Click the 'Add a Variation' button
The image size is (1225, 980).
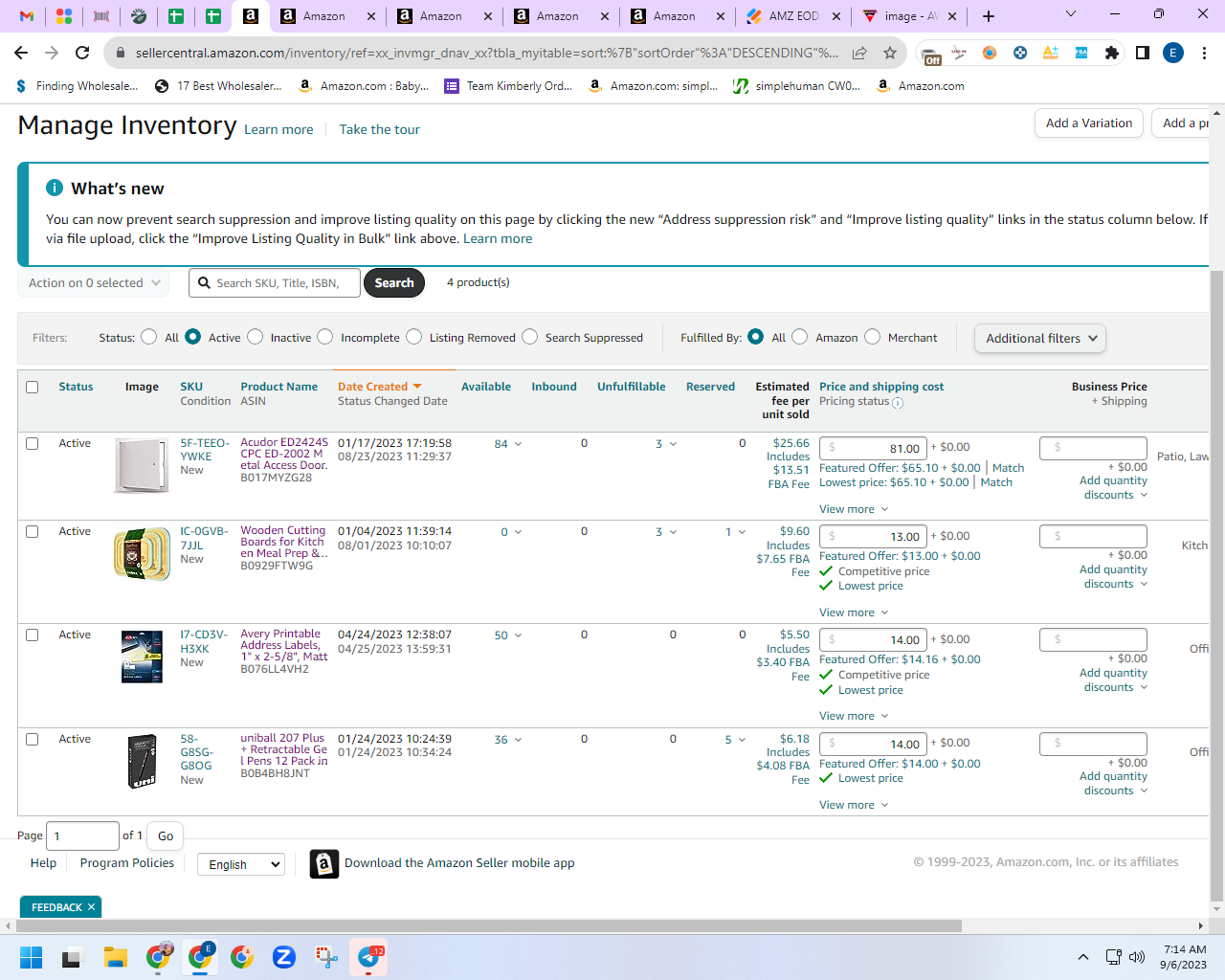tap(1089, 123)
